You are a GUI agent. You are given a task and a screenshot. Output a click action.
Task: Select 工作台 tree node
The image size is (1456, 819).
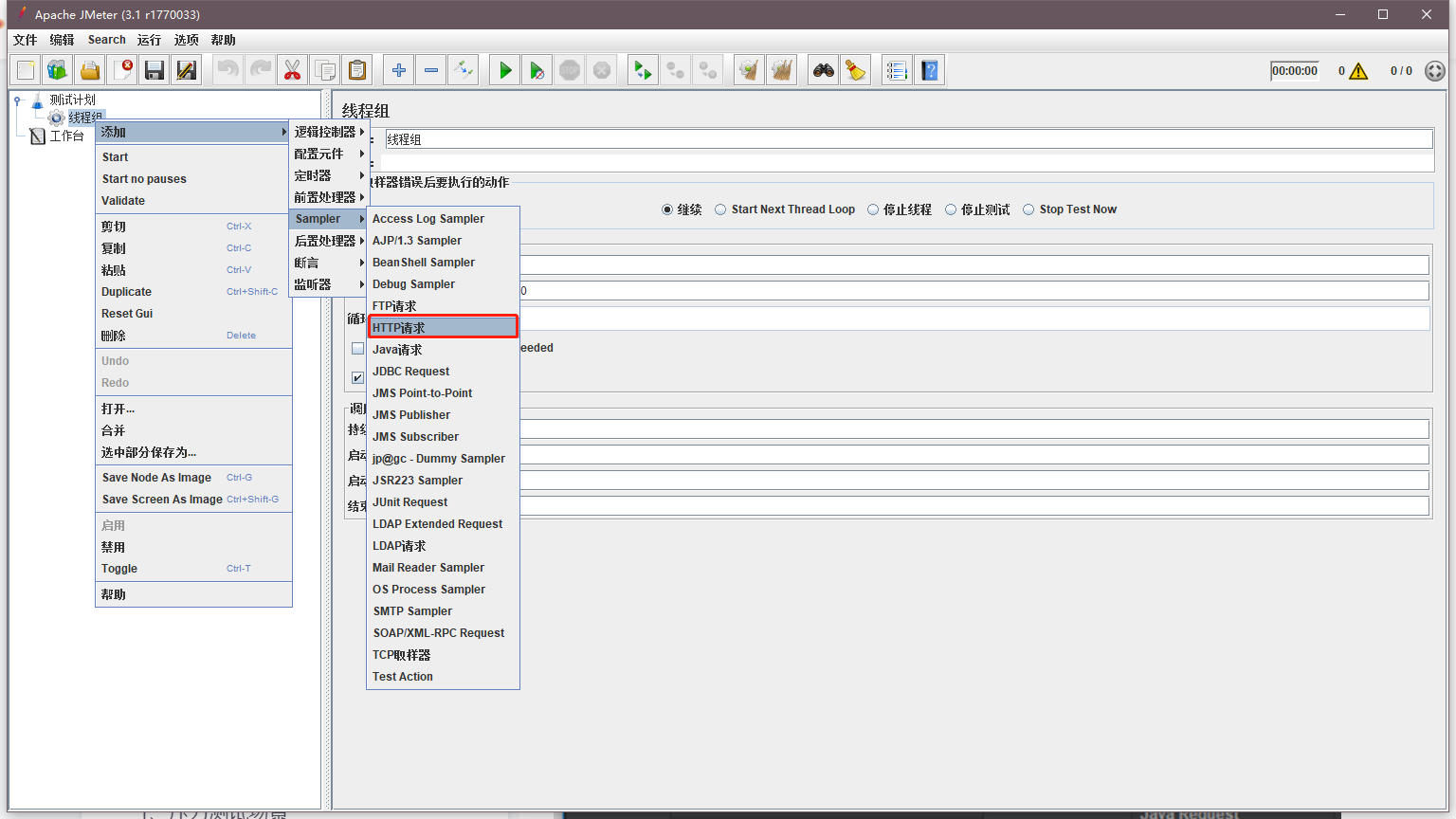tap(66, 136)
